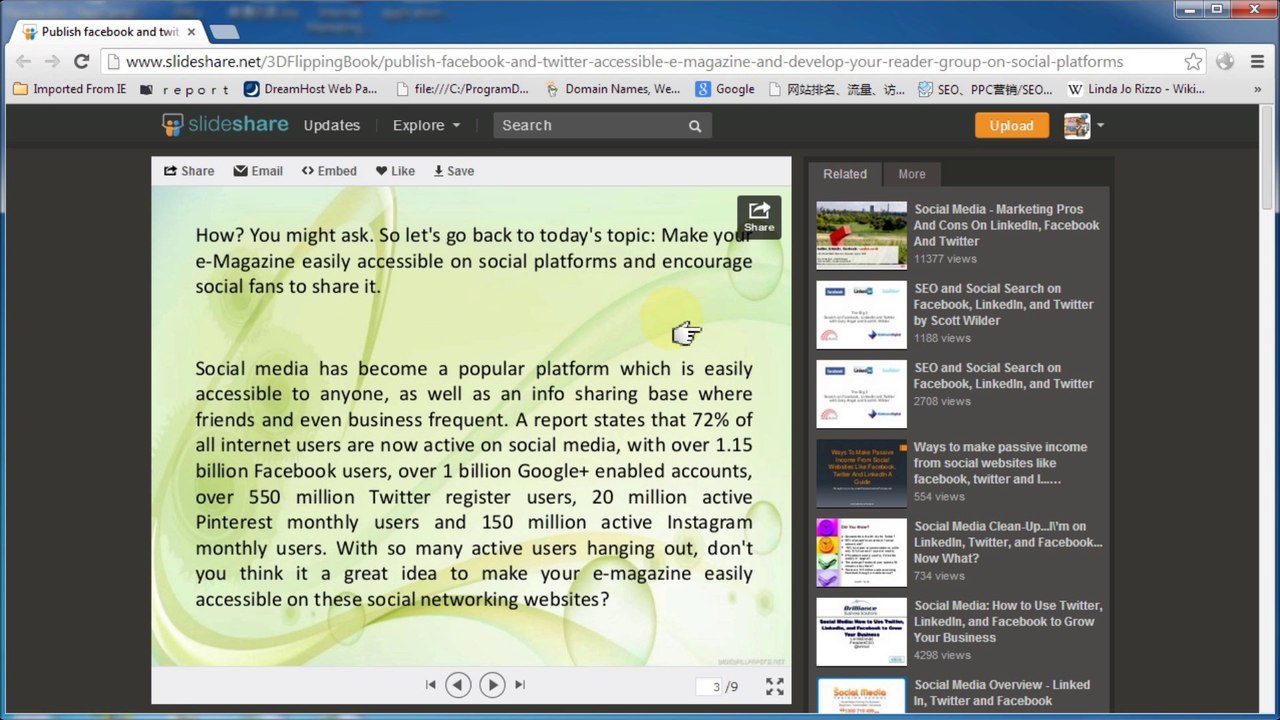Click the Brilliance 'How to Use Twitter' thumbnail
Screen dimensions: 1280x720
(861, 631)
